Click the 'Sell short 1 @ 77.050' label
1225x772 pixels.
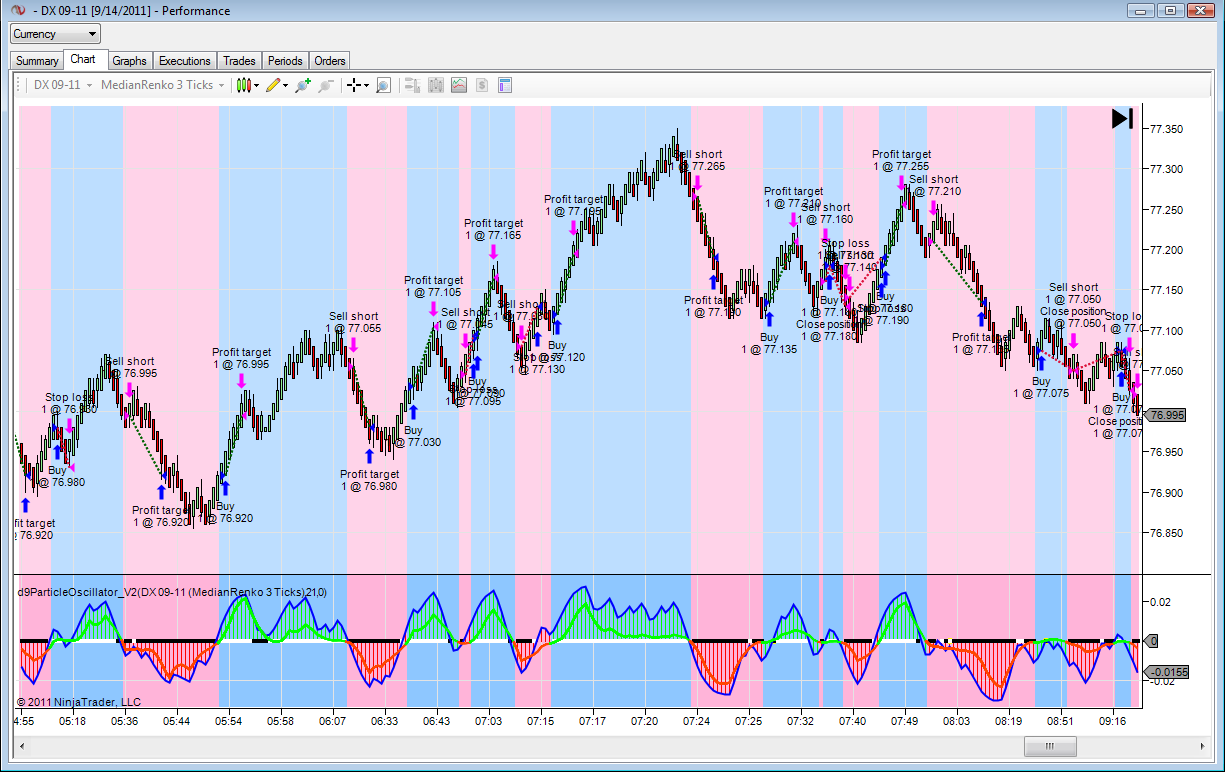coord(1073,293)
